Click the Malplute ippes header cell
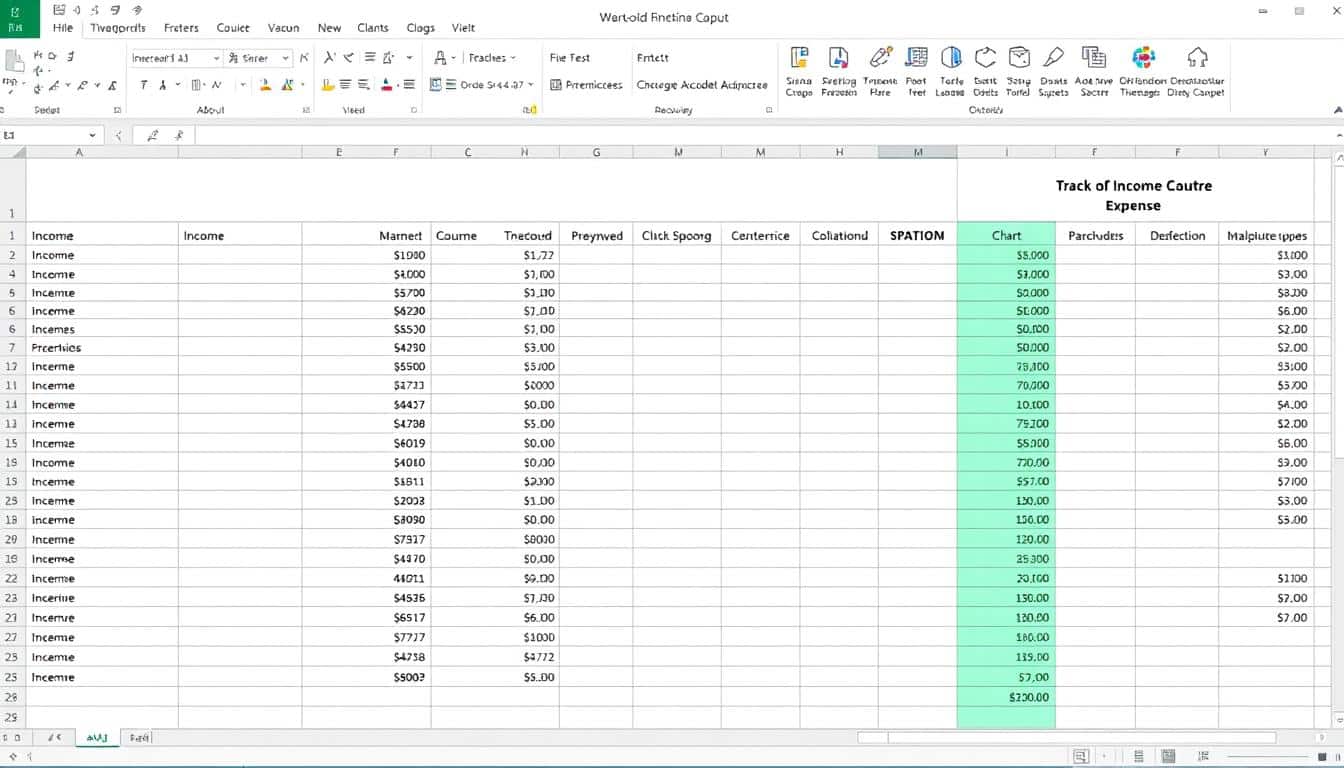 tap(1266, 236)
